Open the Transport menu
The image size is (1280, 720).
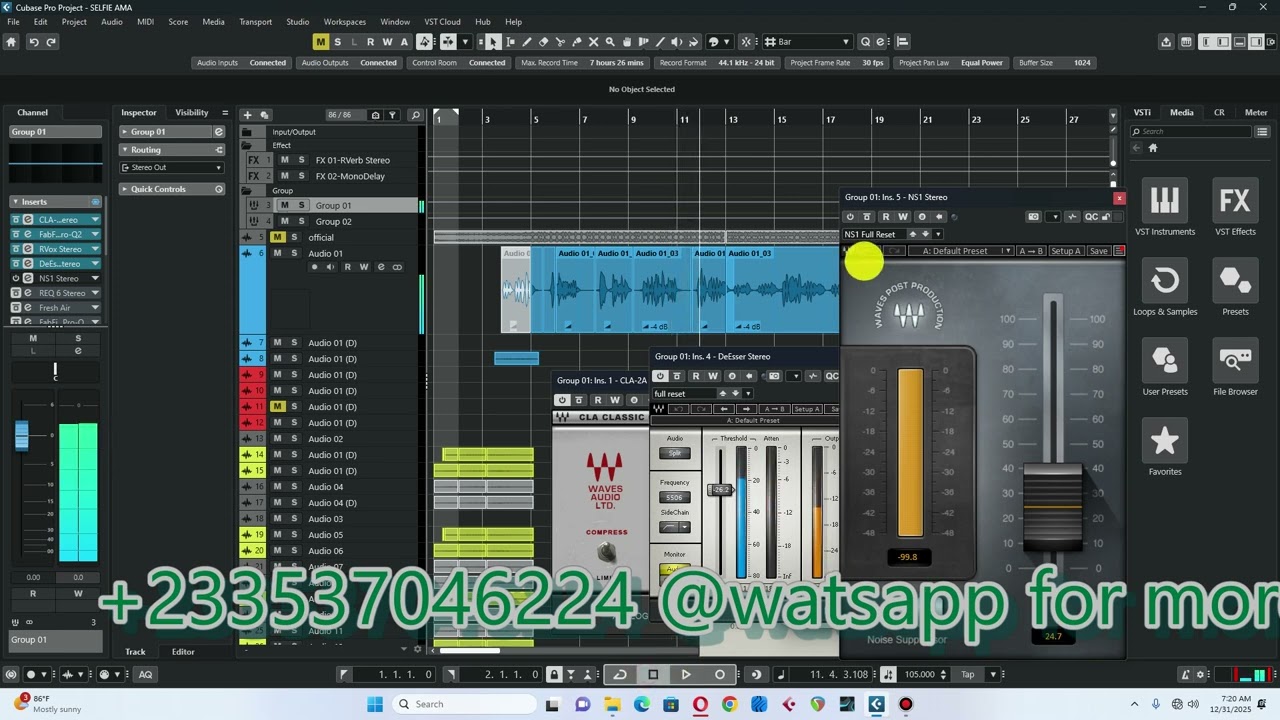(x=255, y=22)
